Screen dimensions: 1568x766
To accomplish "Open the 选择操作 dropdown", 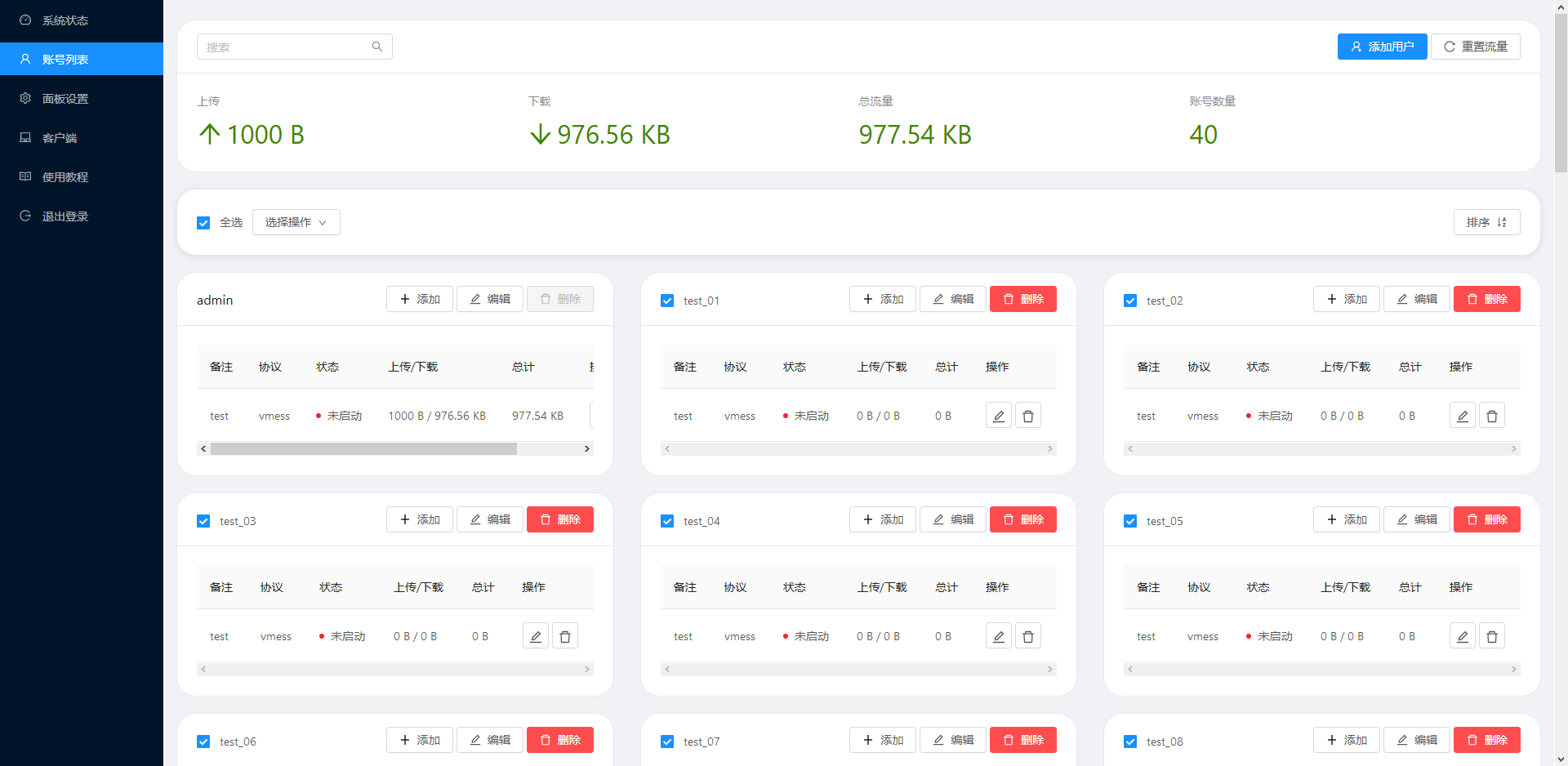I will (x=296, y=222).
